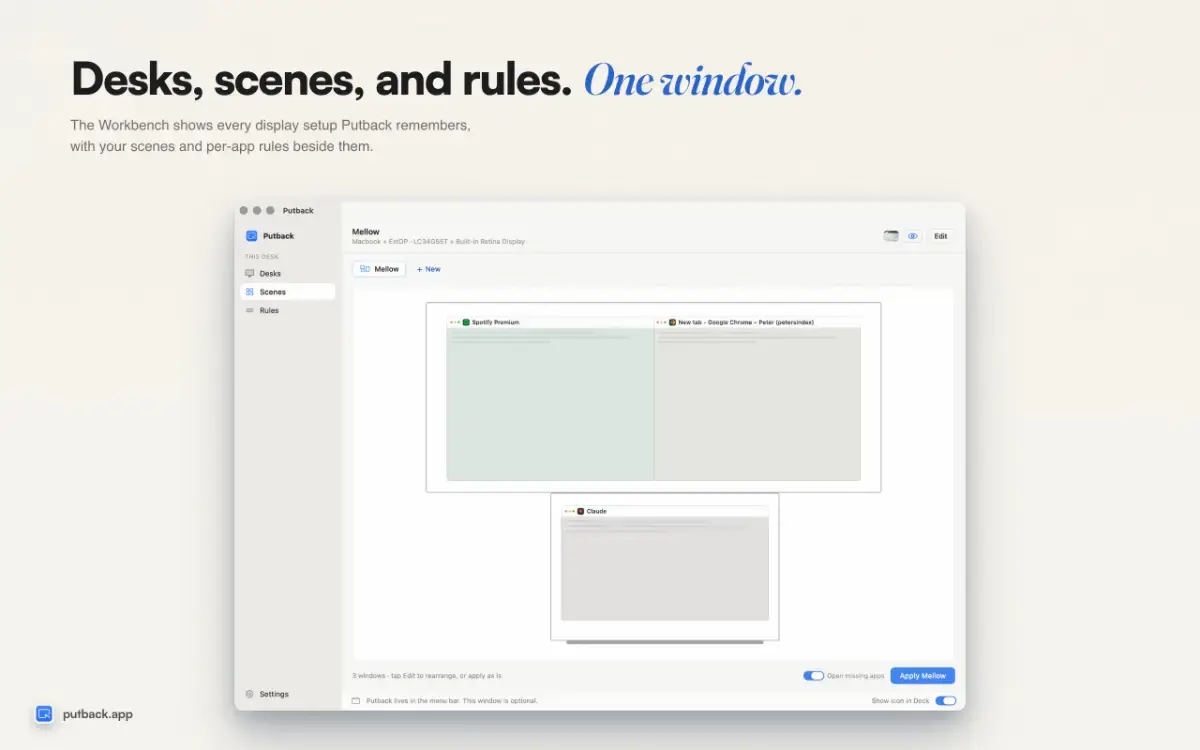The height and width of the screenshot is (750, 1200).
Task: Click the Apply Mellow button
Action: coord(922,676)
